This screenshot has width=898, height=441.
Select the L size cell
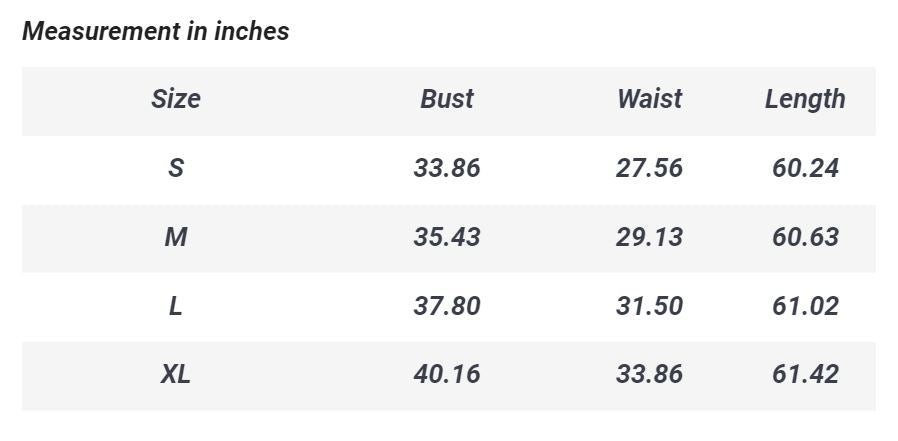(x=176, y=306)
